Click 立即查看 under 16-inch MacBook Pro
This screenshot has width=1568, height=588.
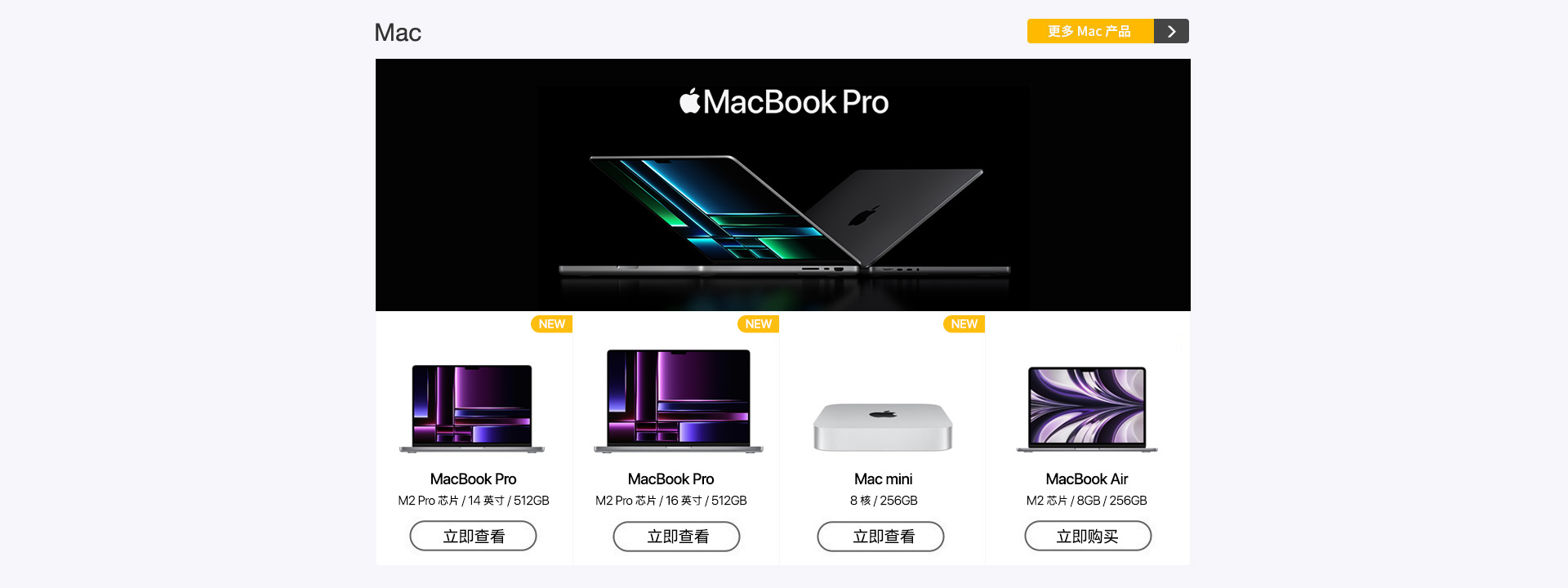(676, 537)
